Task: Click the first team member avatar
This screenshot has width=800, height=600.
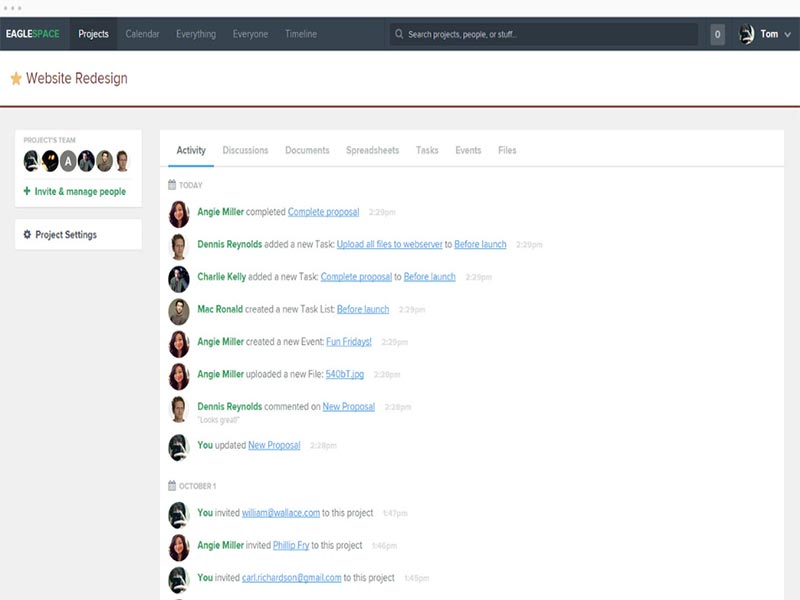Action: click(x=31, y=161)
